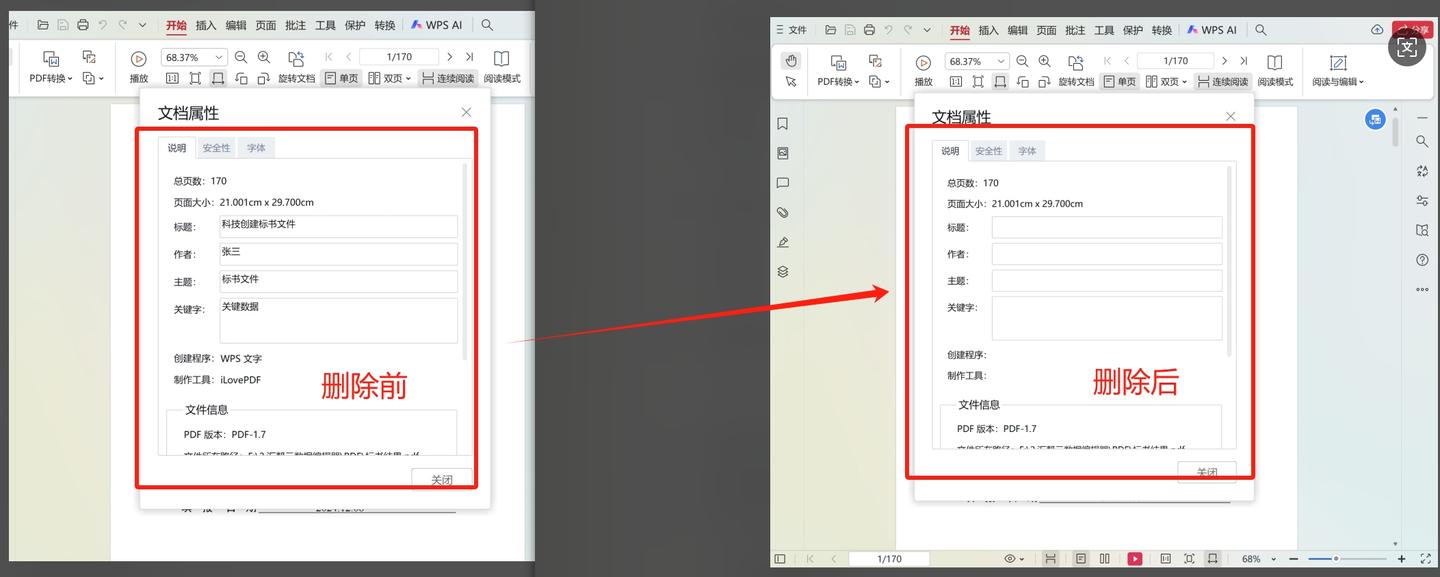Click 关闭 button in left dialog
1440x577 pixels.
pos(442,480)
